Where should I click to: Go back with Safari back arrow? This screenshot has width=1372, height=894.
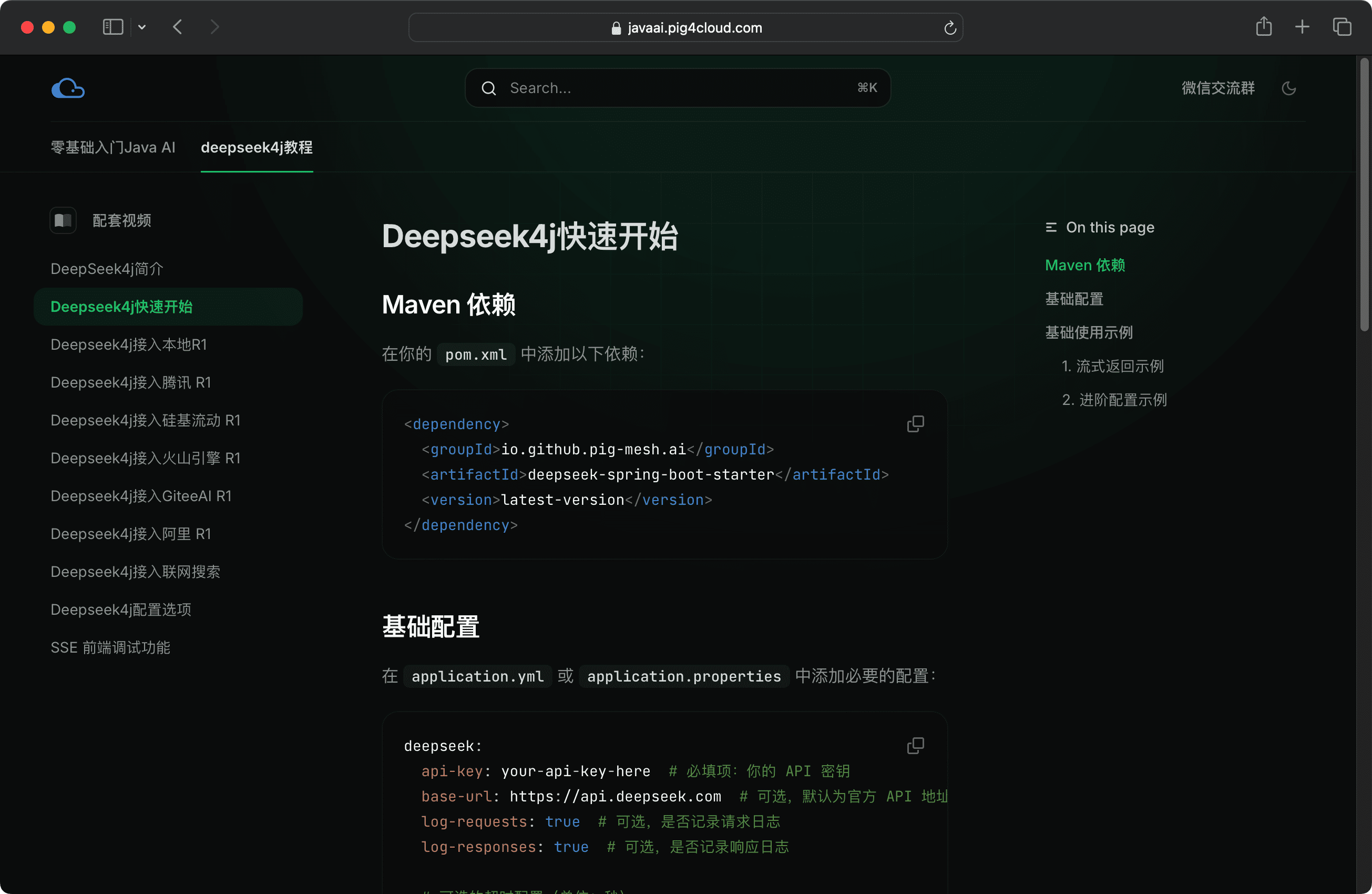click(178, 27)
